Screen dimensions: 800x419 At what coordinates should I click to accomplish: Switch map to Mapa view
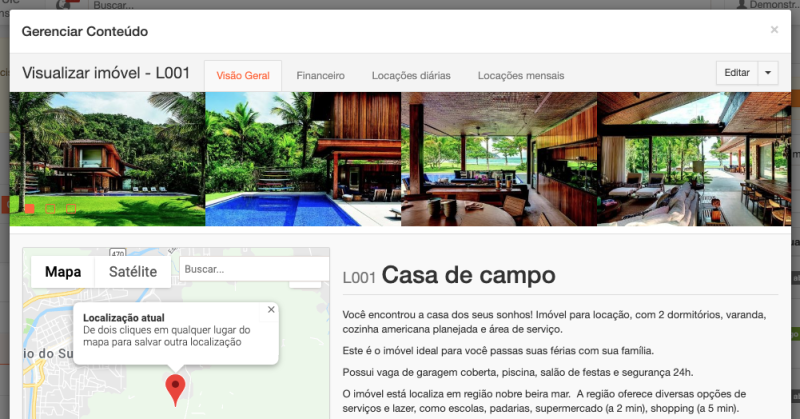(63, 272)
